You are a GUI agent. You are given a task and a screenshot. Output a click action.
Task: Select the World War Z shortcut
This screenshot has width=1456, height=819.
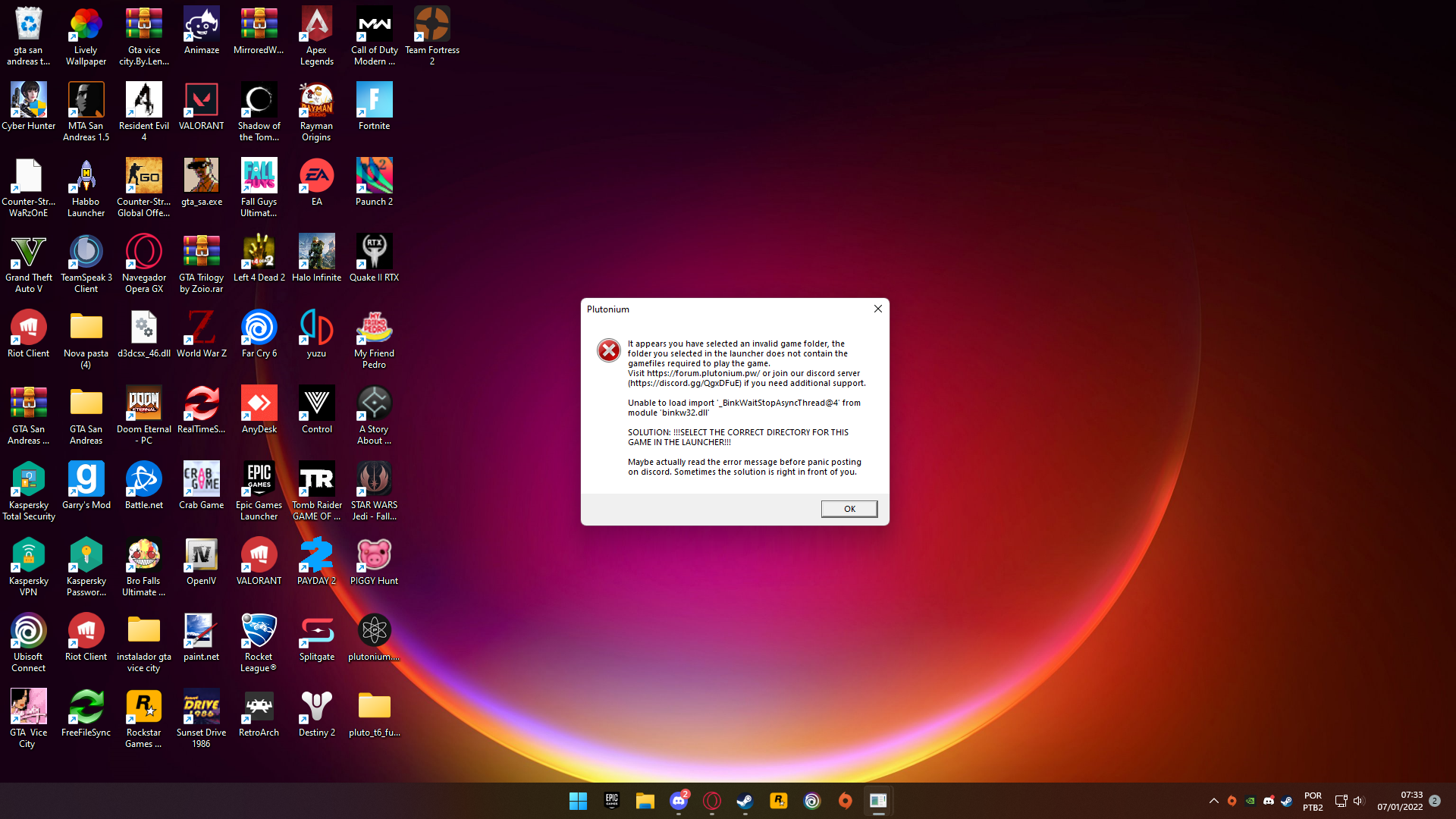[x=202, y=334]
